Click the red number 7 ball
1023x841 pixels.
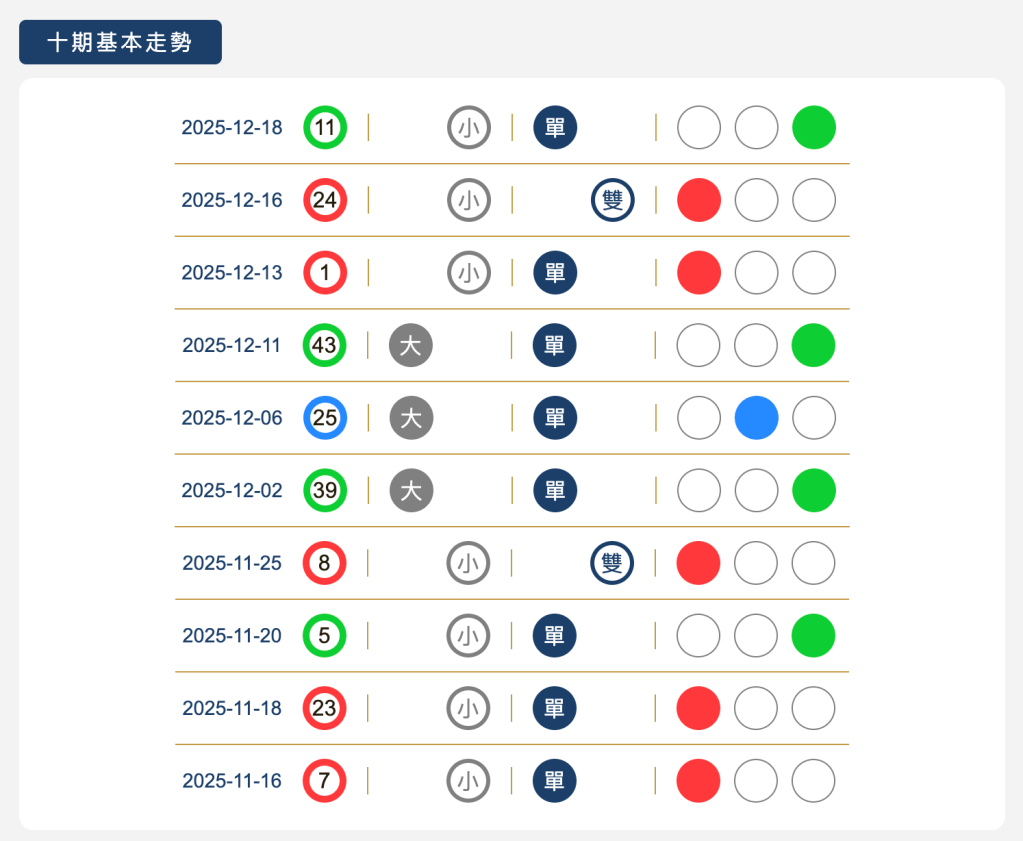click(x=325, y=780)
